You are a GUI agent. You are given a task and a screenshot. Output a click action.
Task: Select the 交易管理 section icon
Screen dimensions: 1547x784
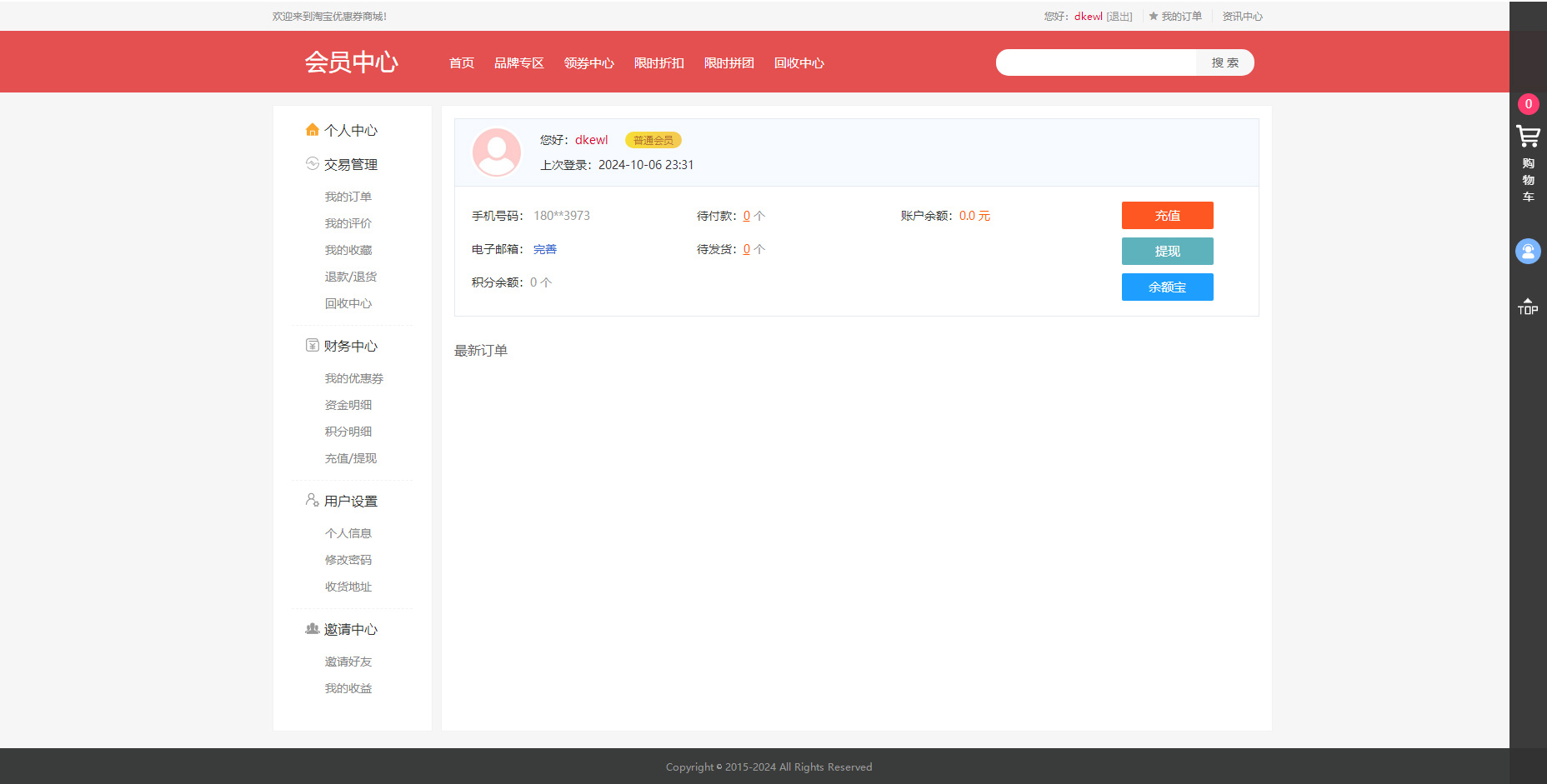[312, 164]
